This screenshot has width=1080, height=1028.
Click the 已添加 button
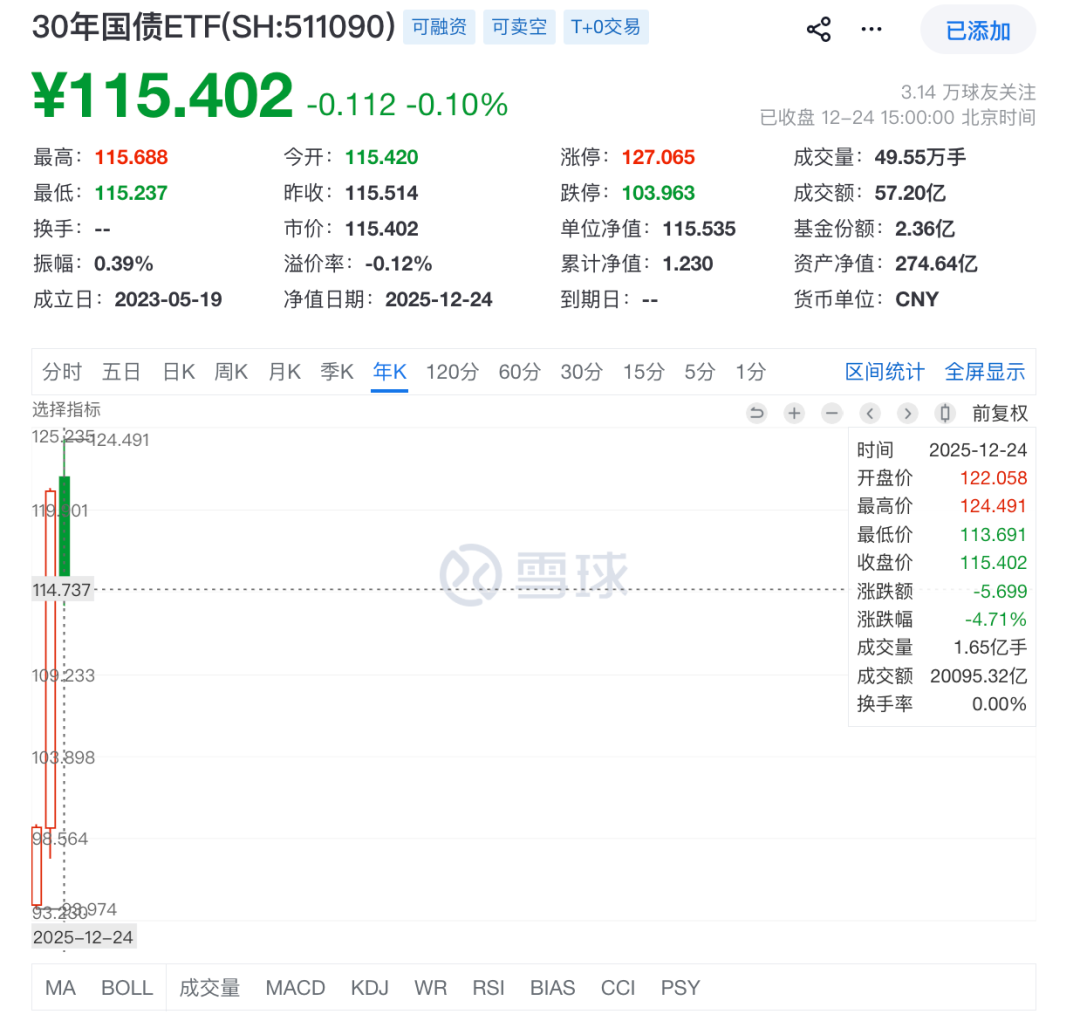click(978, 30)
